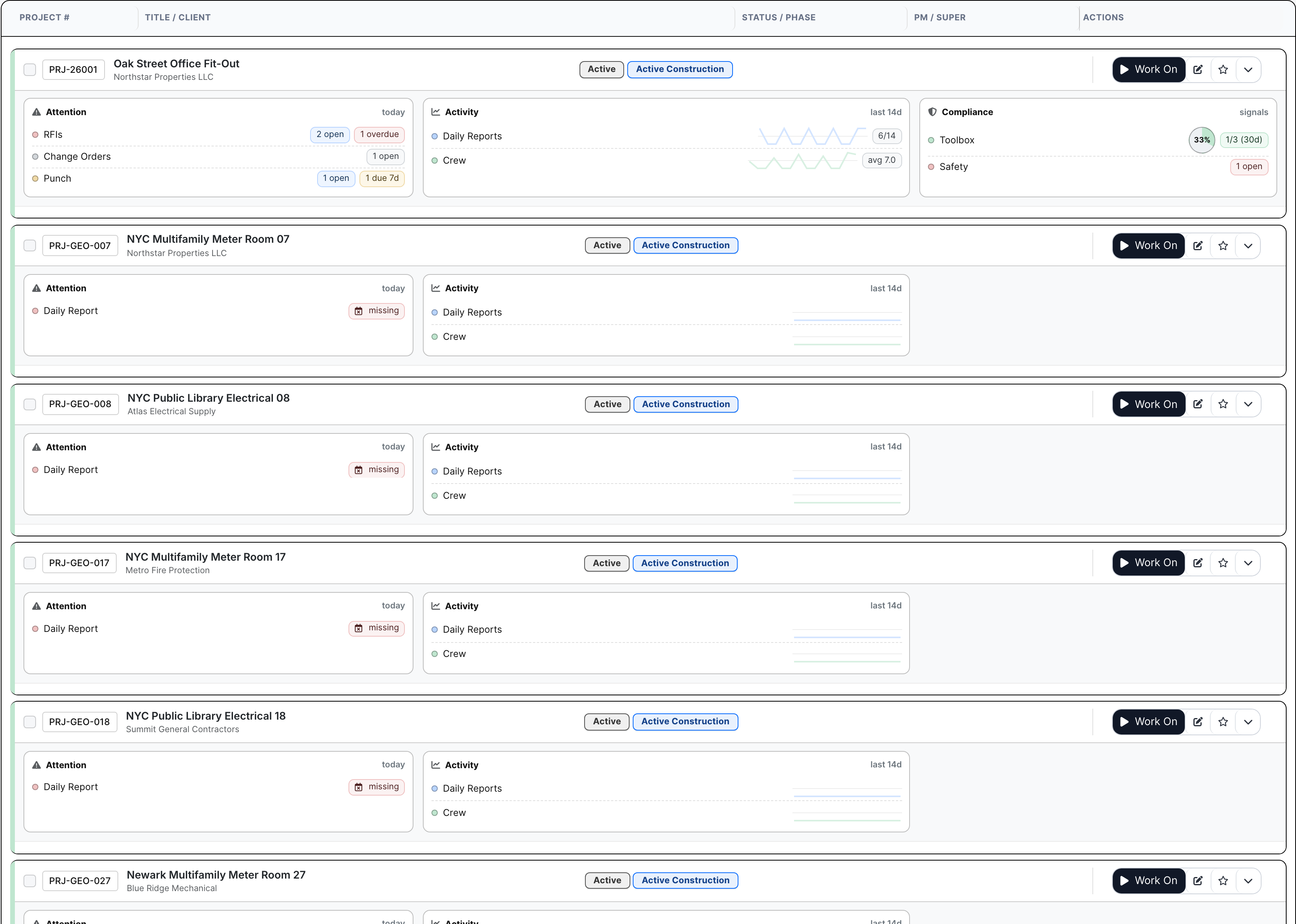Star the Oak Street Office Fit-Out project
Screen dimensions: 1296x924
(1223, 69)
